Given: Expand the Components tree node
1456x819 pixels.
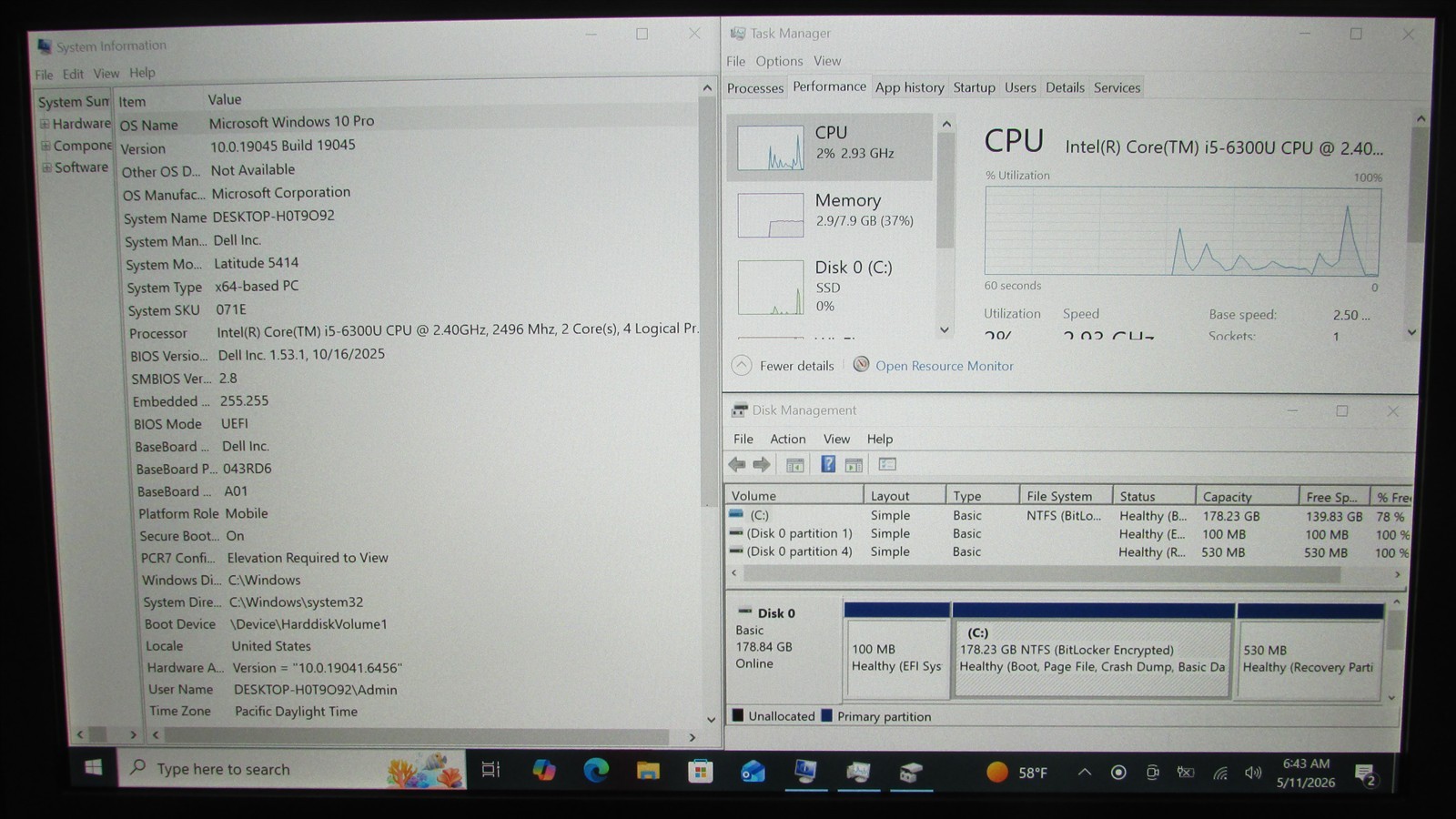Looking at the screenshot, I should (45, 146).
